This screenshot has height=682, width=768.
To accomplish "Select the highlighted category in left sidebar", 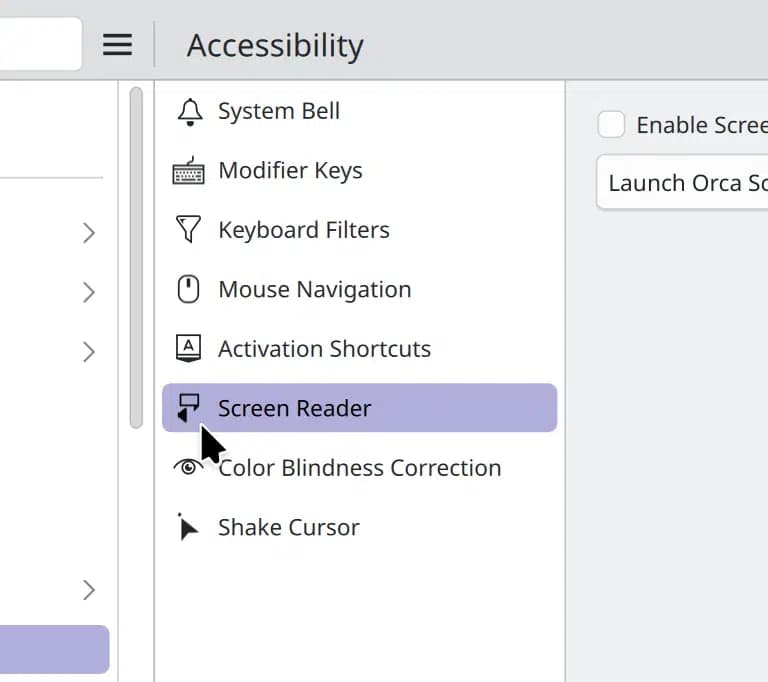I will pyautogui.click(x=54, y=649).
